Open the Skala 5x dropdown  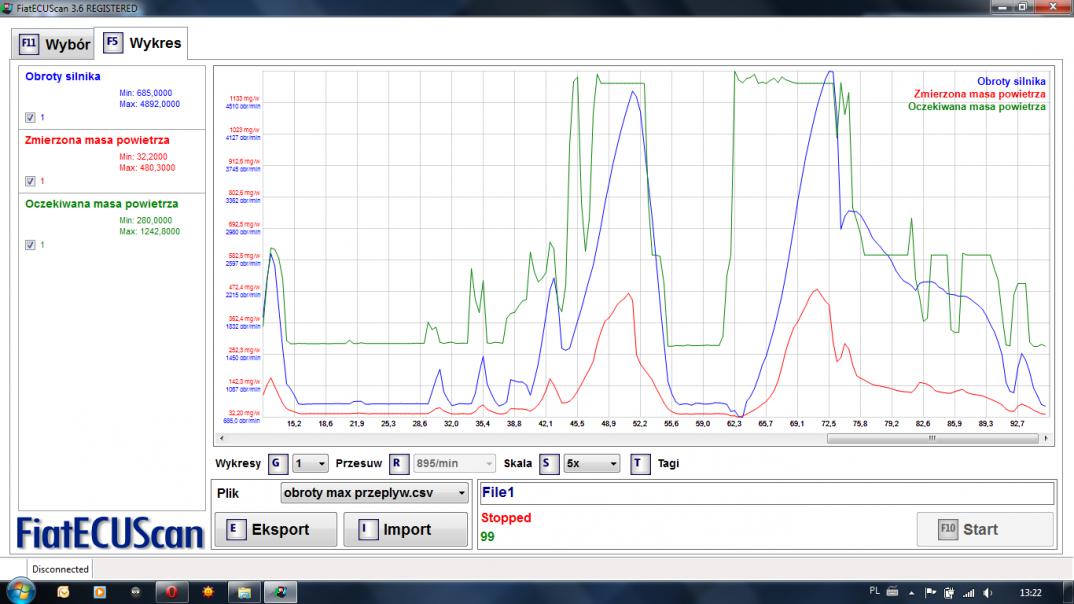point(591,464)
